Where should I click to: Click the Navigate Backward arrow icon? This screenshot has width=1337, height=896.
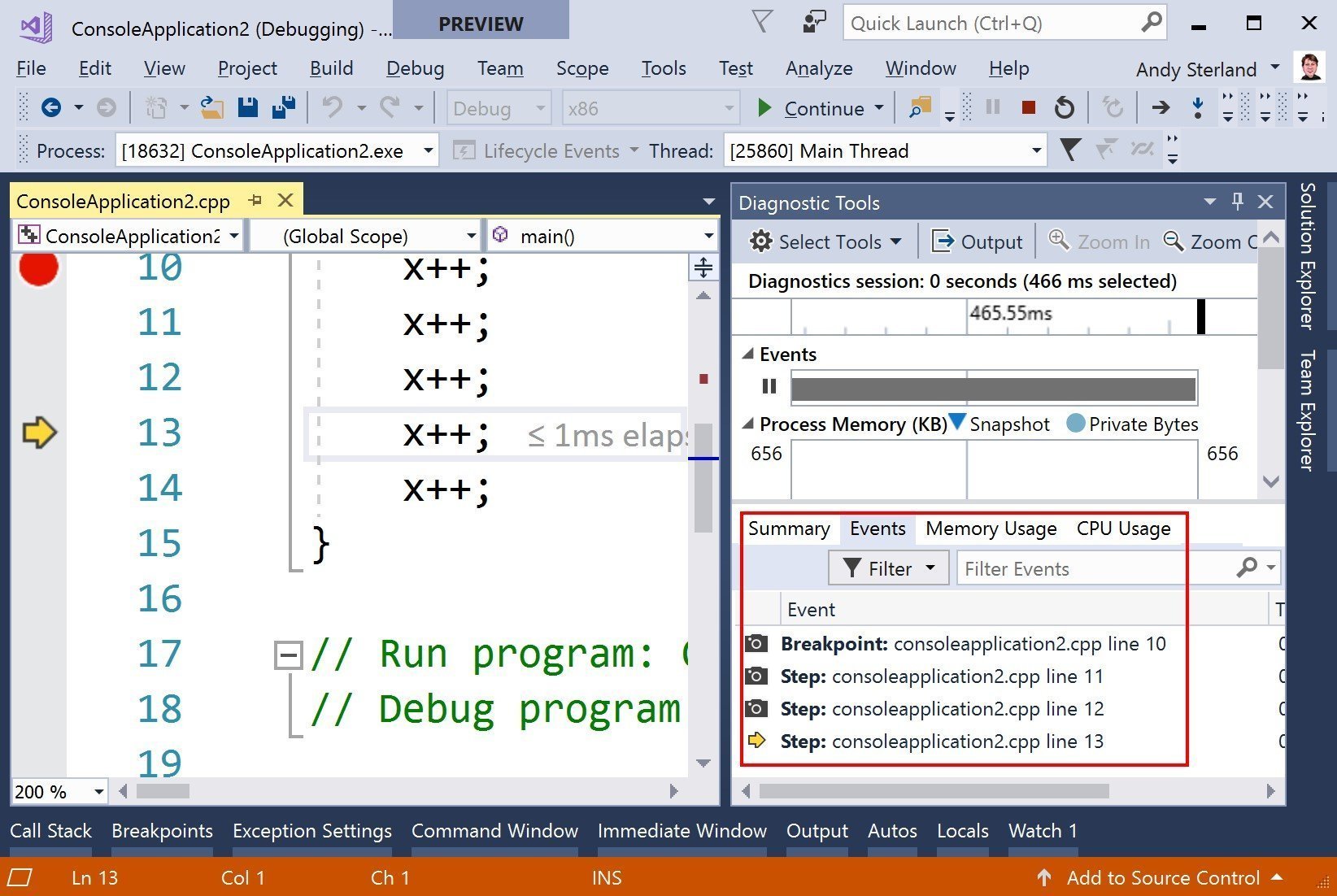pyautogui.click(x=51, y=108)
